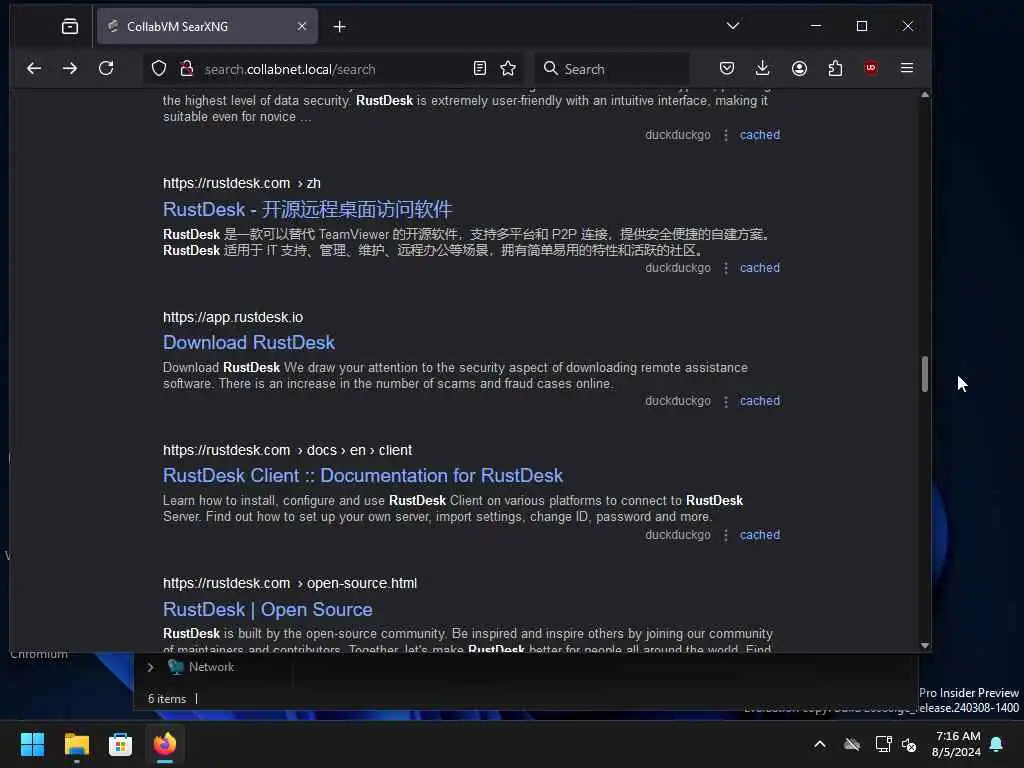Open RustDesk Chinese result title link
1024x768 pixels.
tap(307, 210)
